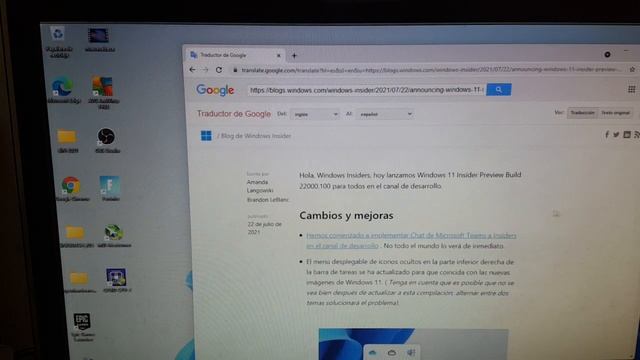Click the Windows 11 tray flyout screenshot

point(413,344)
